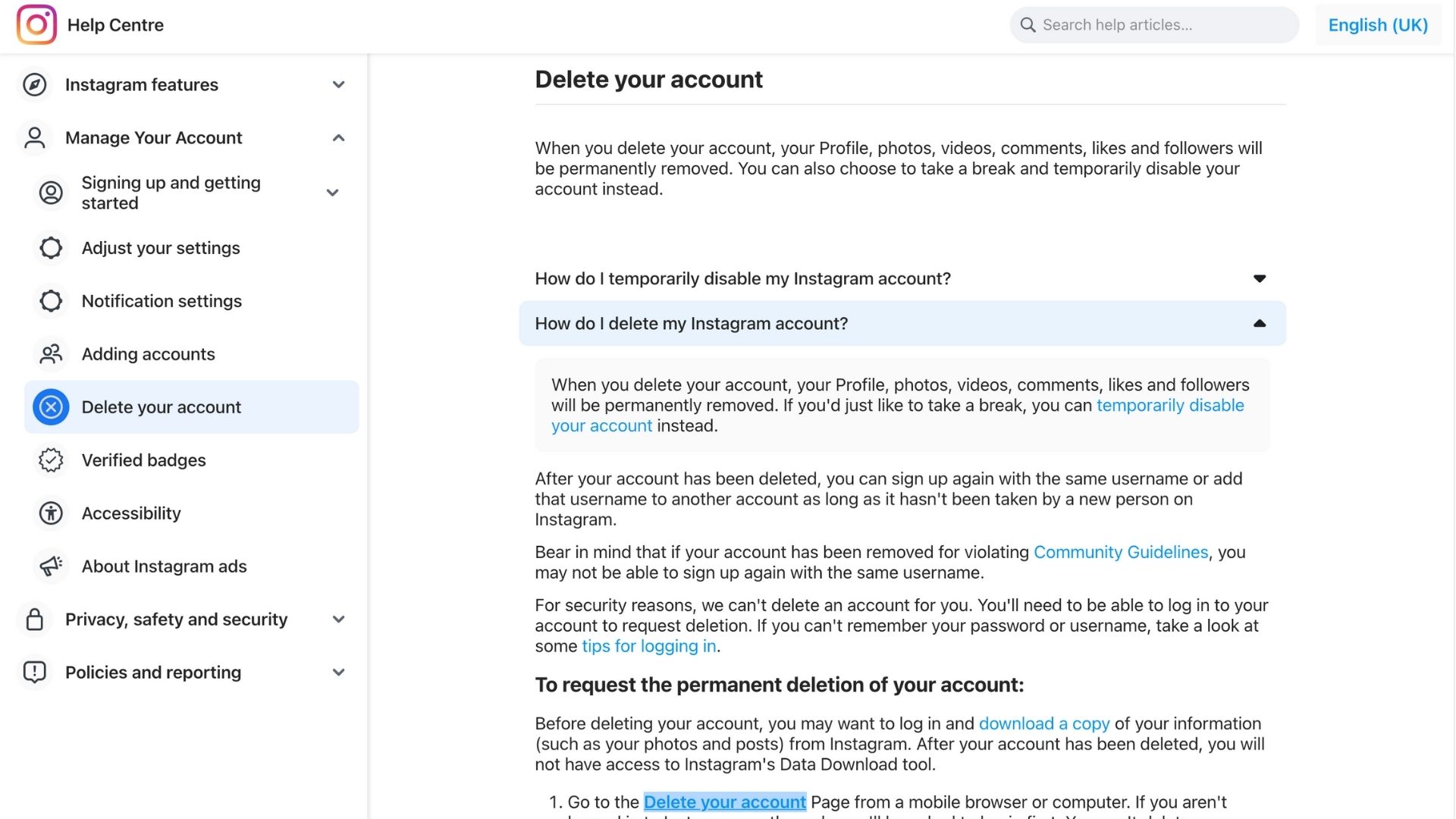Click the Delete your account page heading
The height and width of the screenshot is (819, 1456).
click(648, 79)
